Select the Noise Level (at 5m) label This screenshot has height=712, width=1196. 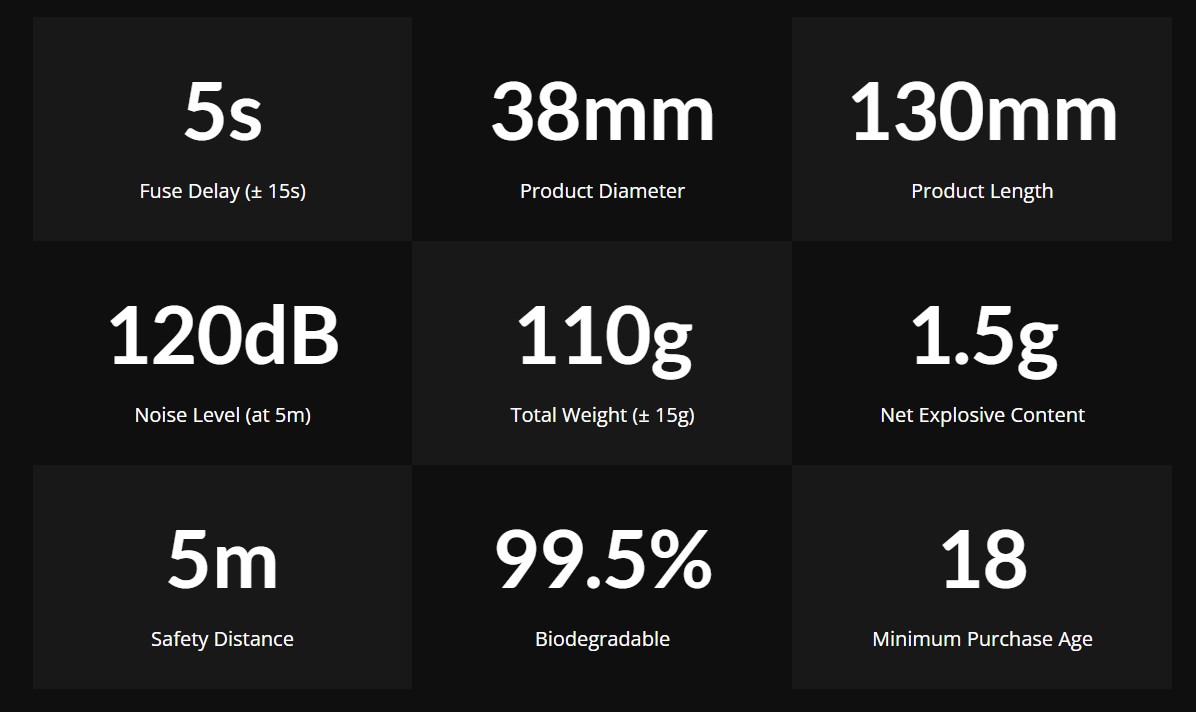223,415
